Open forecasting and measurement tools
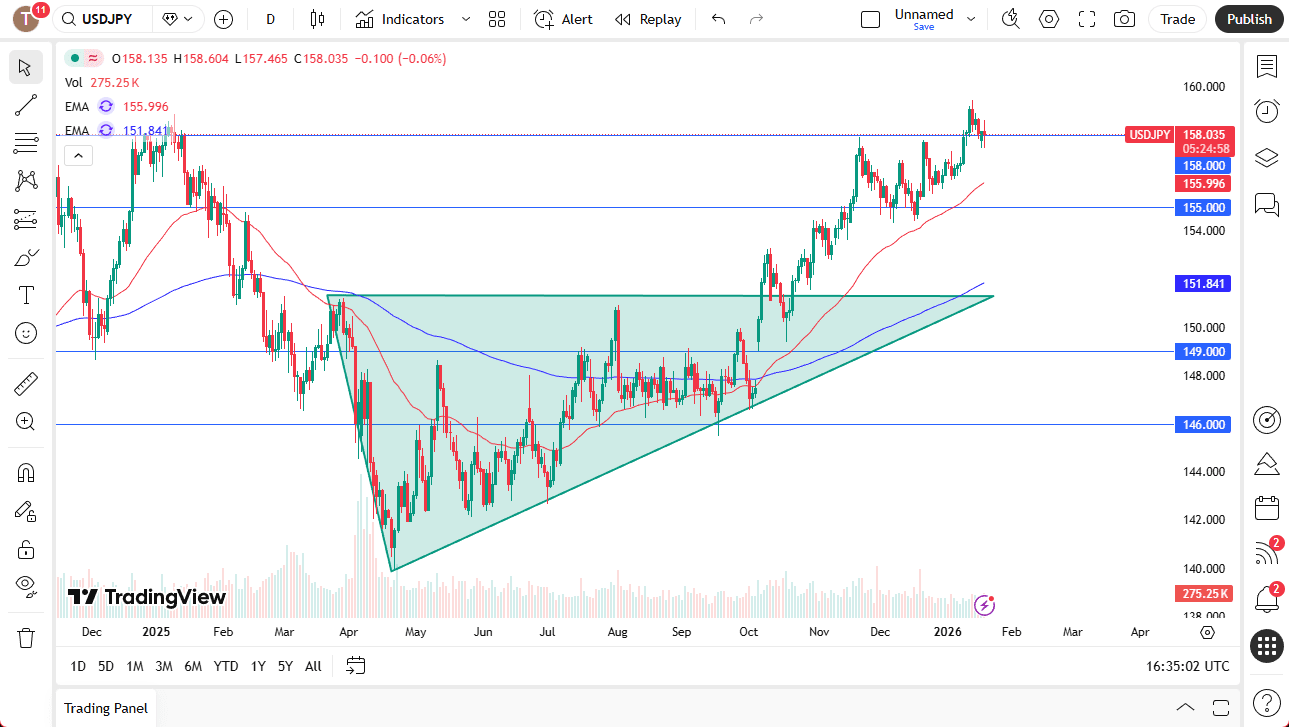This screenshot has width=1289, height=727. [26, 219]
